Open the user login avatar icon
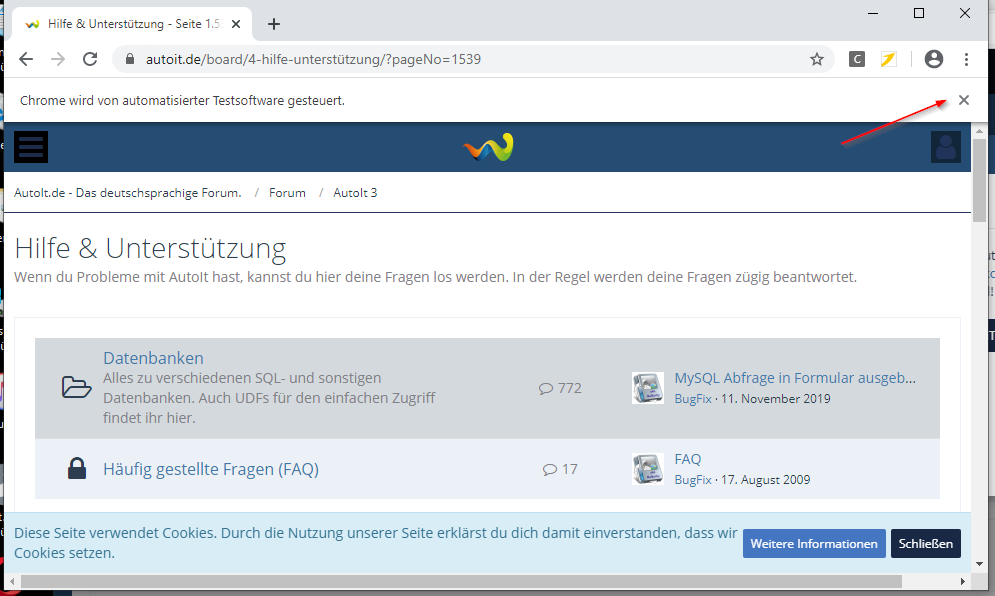 pos(945,147)
